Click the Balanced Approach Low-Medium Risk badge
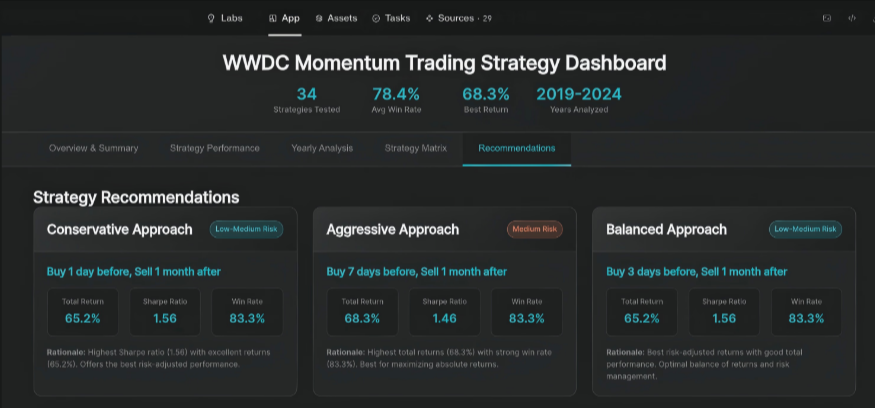 click(x=805, y=229)
